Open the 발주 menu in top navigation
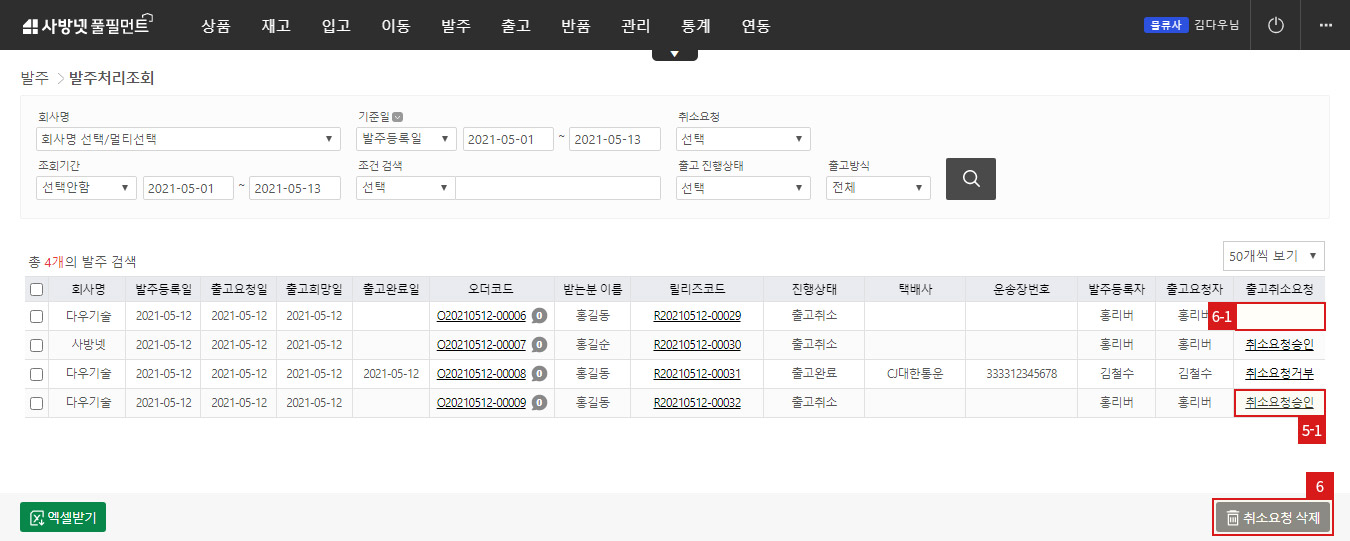The width and height of the screenshot is (1350, 541). (x=455, y=26)
